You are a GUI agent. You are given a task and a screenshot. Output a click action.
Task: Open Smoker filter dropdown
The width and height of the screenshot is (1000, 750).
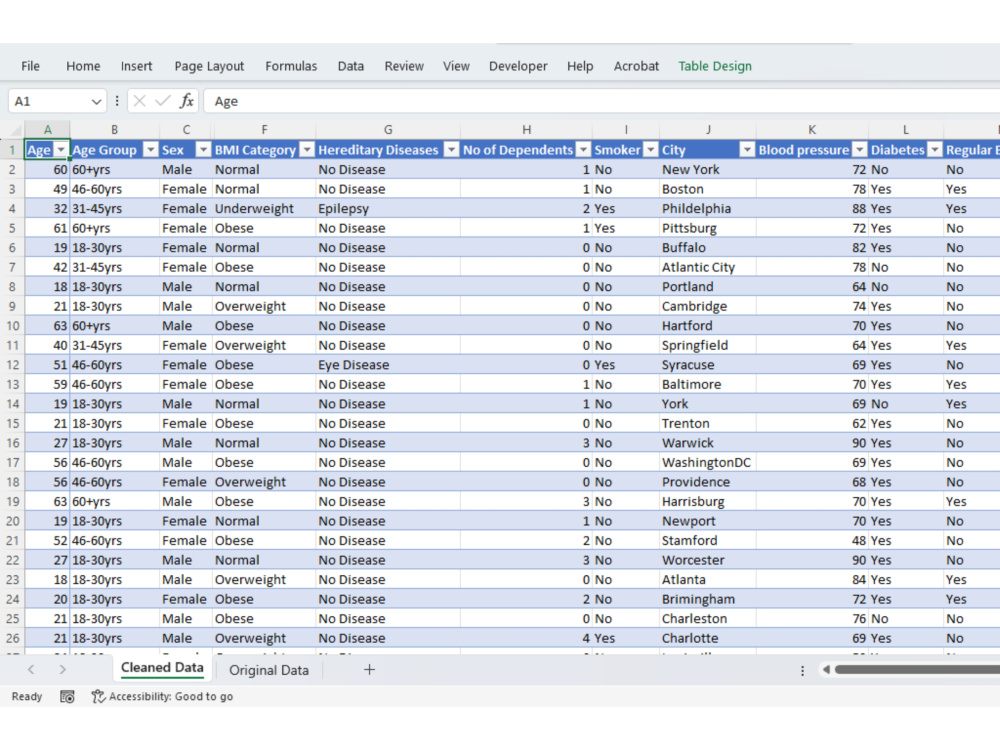651,150
